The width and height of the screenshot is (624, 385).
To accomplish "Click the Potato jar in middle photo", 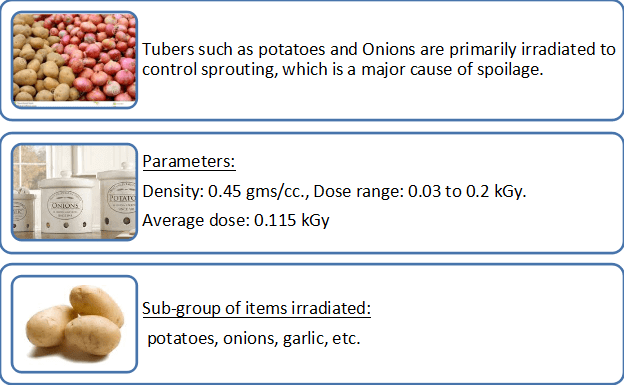I will (x=118, y=201).
